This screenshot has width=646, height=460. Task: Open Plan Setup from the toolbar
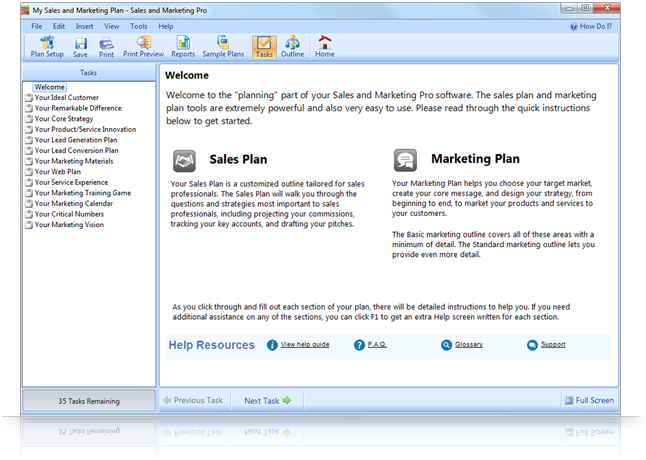pyautogui.click(x=47, y=47)
